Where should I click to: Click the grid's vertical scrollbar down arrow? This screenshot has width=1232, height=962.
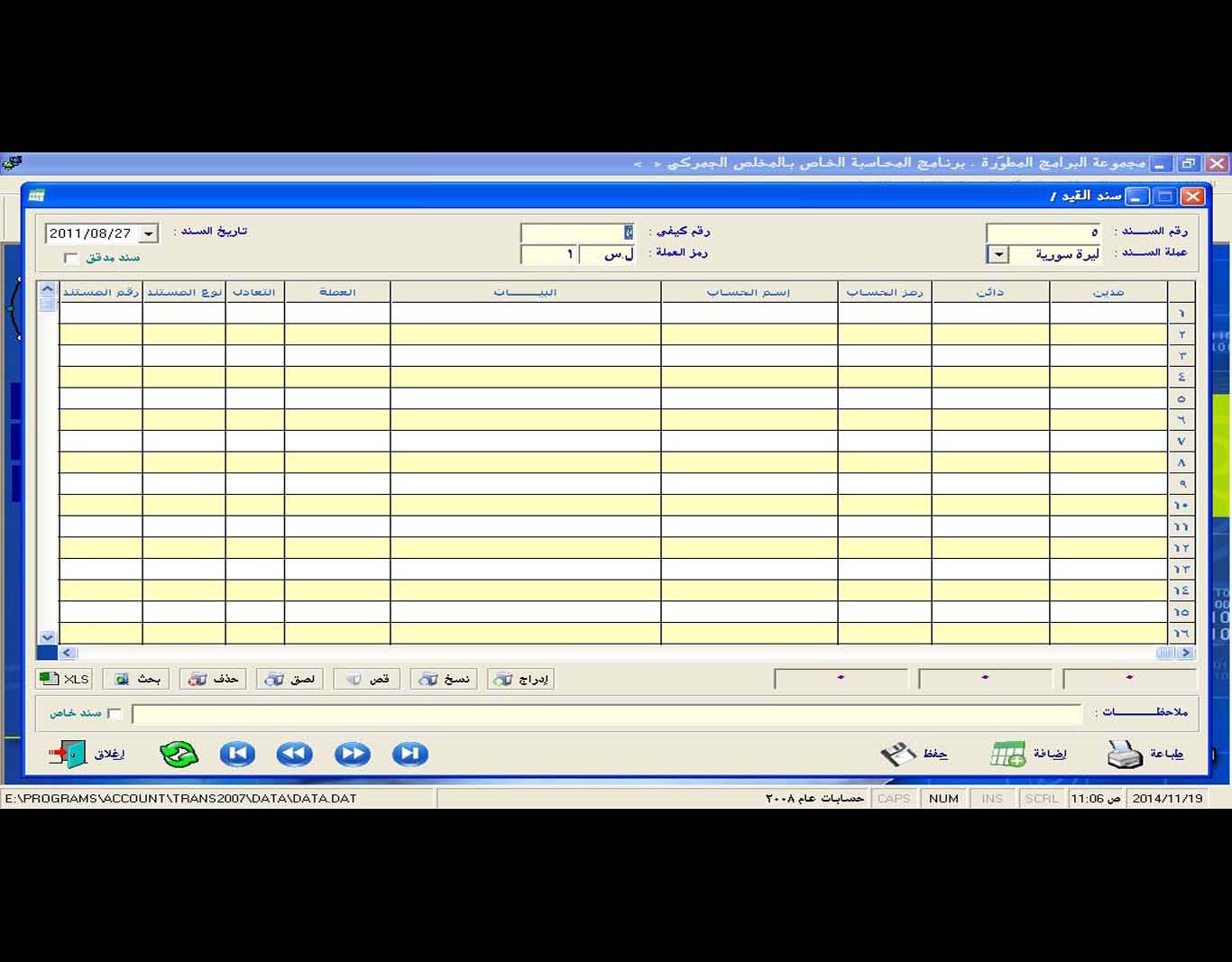click(x=48, y=637)
